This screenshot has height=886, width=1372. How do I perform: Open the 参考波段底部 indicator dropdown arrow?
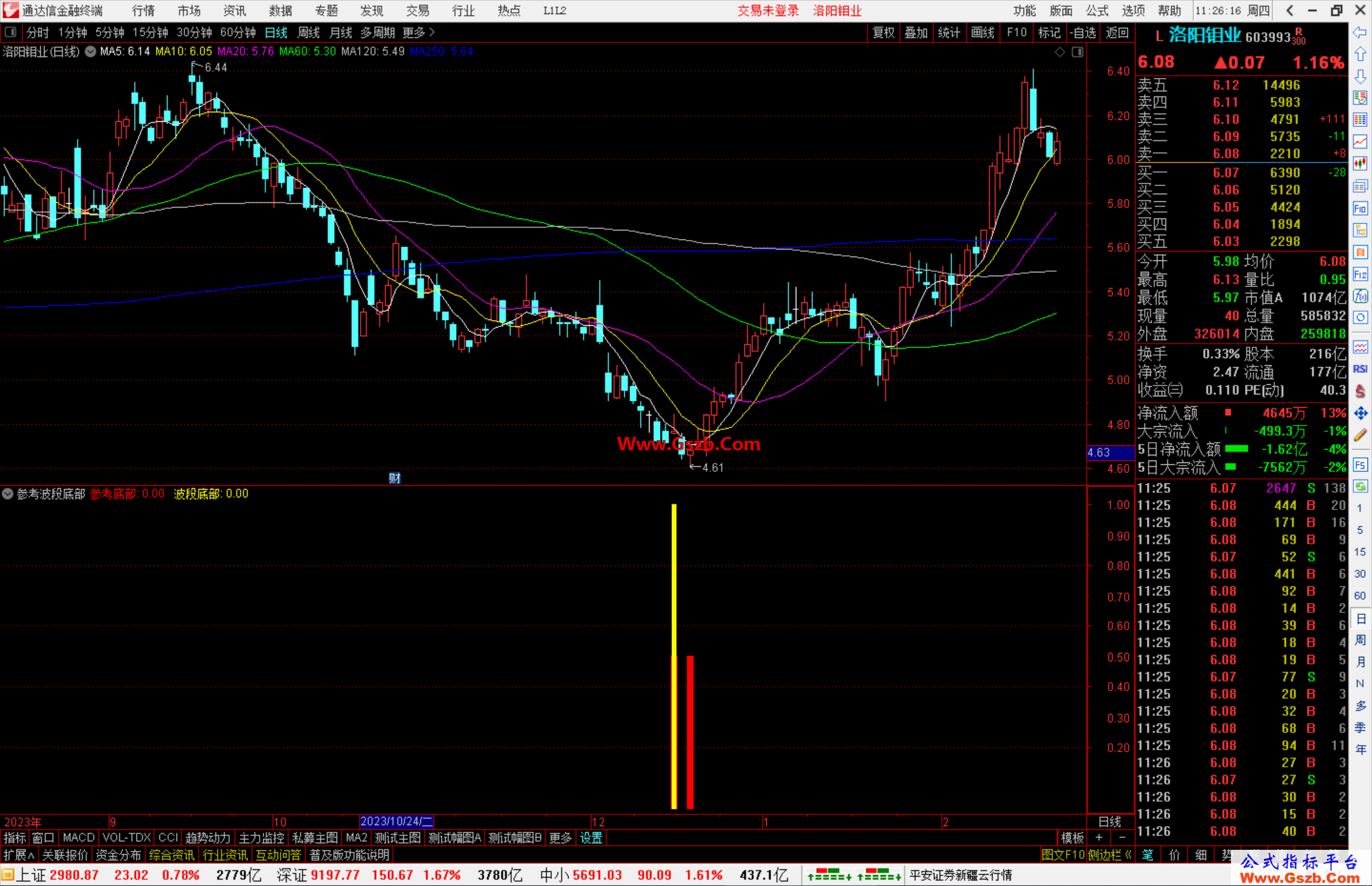(x=8, y=493)
